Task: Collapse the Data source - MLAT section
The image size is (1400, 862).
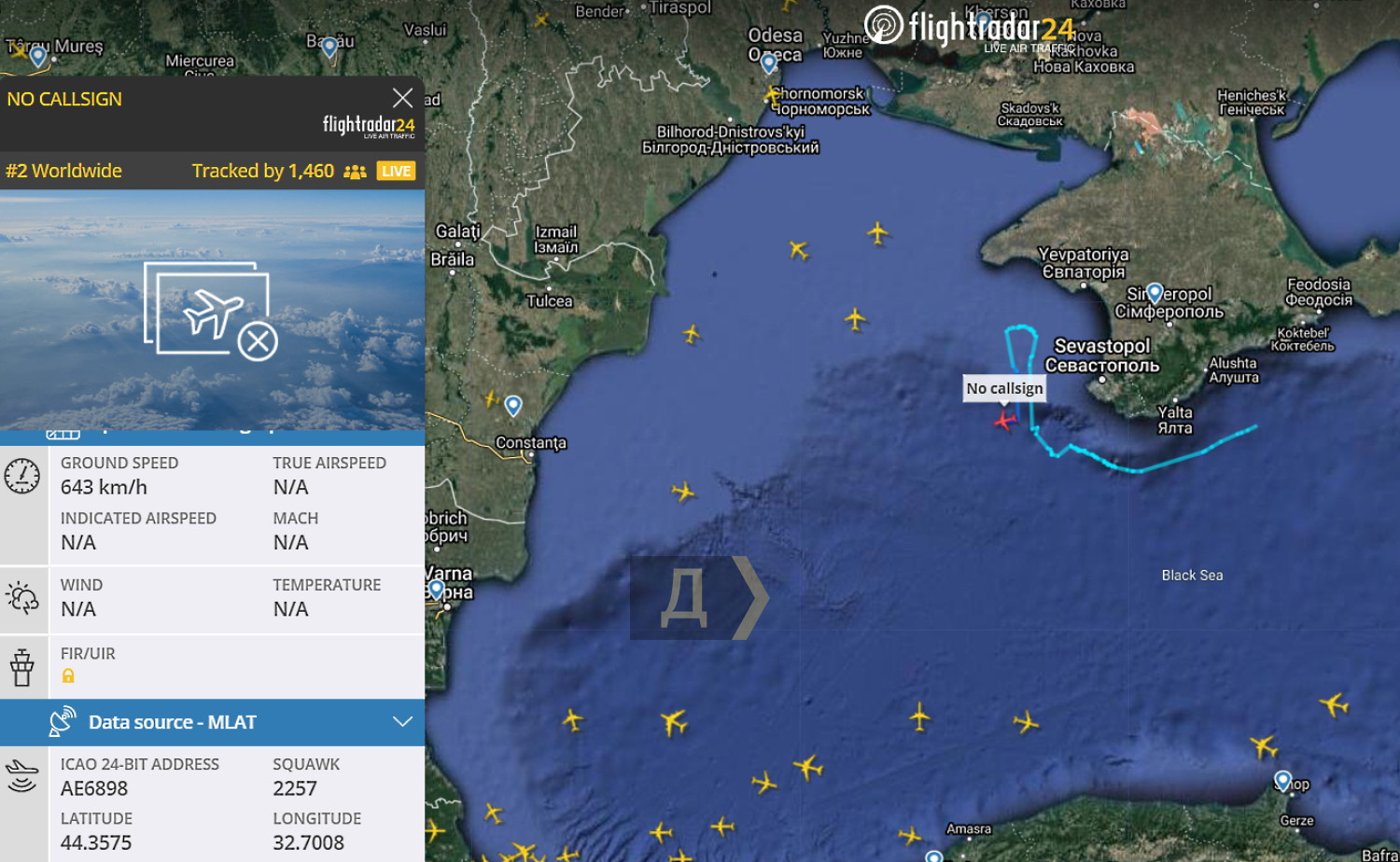Action: point(402,722)
